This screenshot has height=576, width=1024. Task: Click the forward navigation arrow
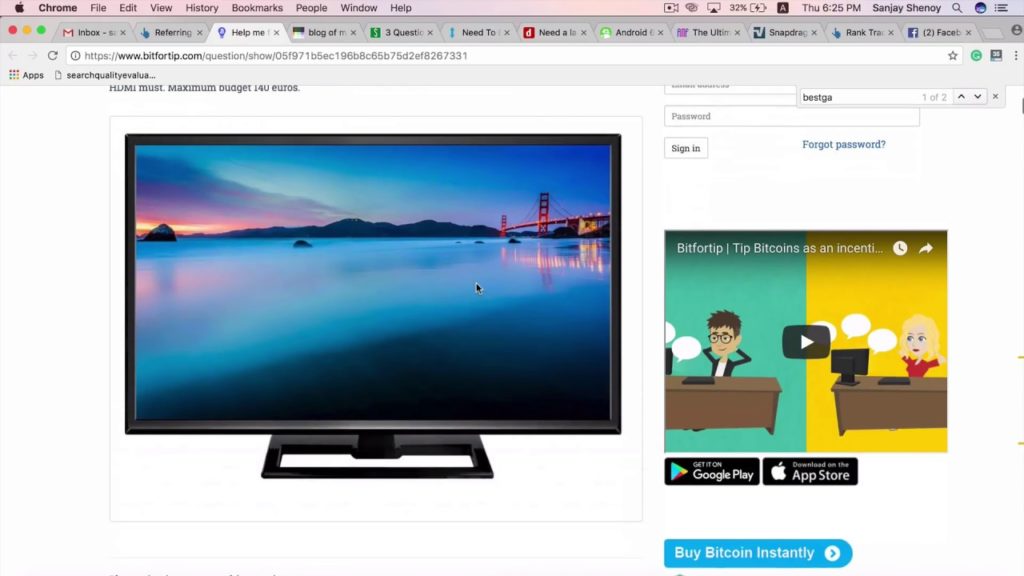pos(32,56)
